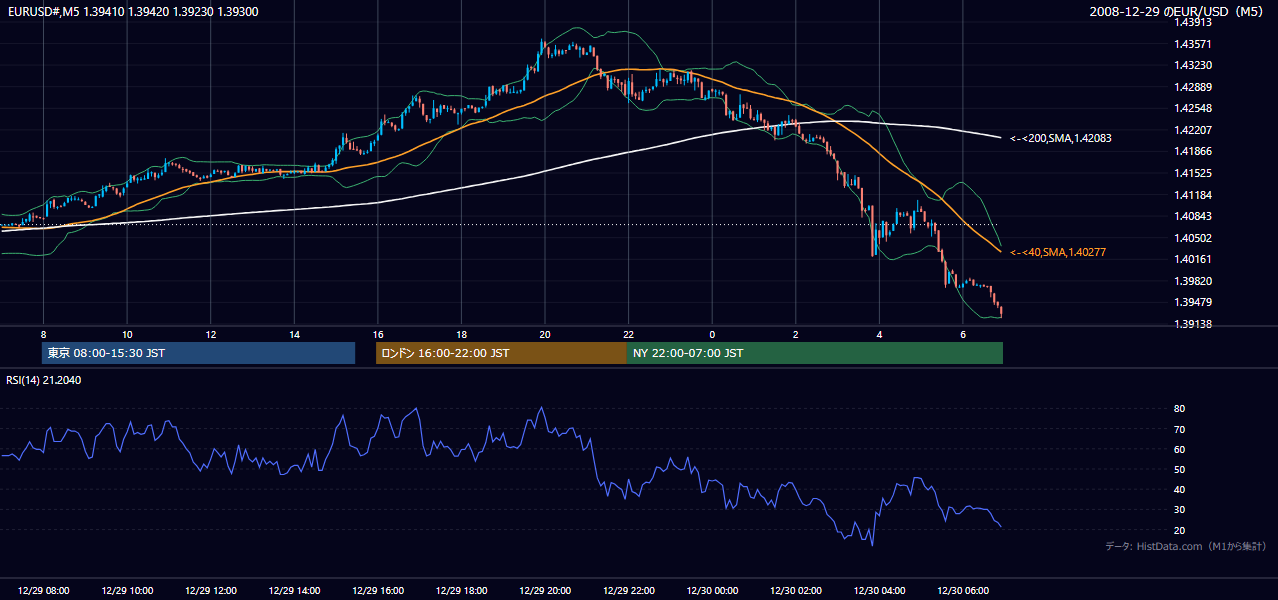Click the 12/29 22:00 time label

point(629,591)
